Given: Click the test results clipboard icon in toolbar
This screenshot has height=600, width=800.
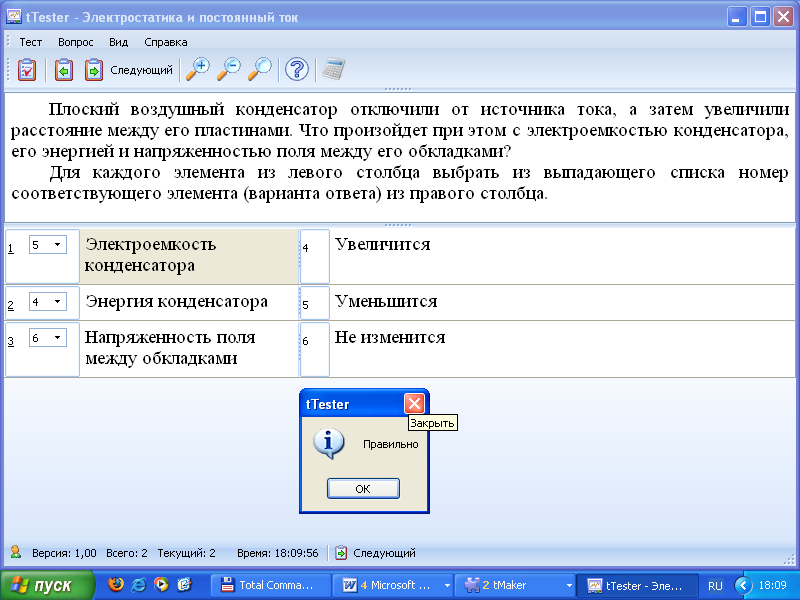Looking at the screenshot, I should coord(27,69).
